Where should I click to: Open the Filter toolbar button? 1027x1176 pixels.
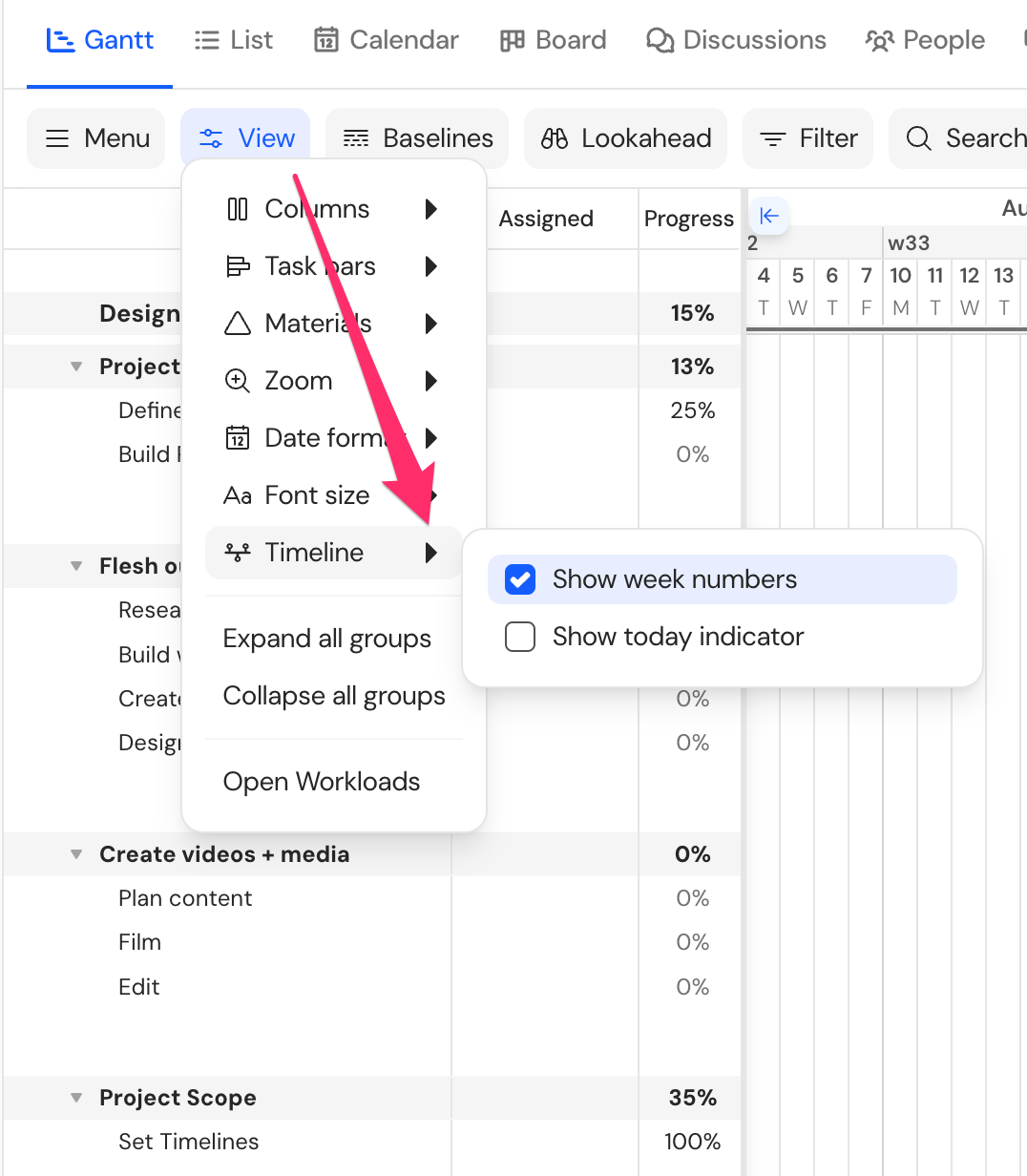(807, 138)
